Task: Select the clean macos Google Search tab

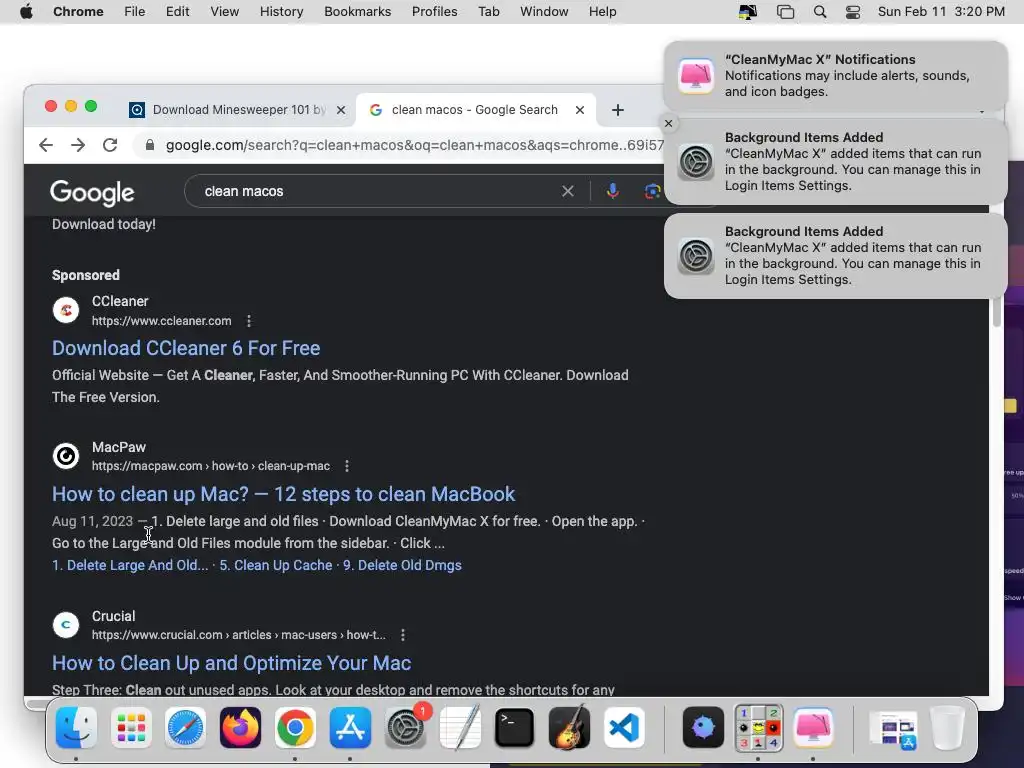Action: [x=474, y=110]
